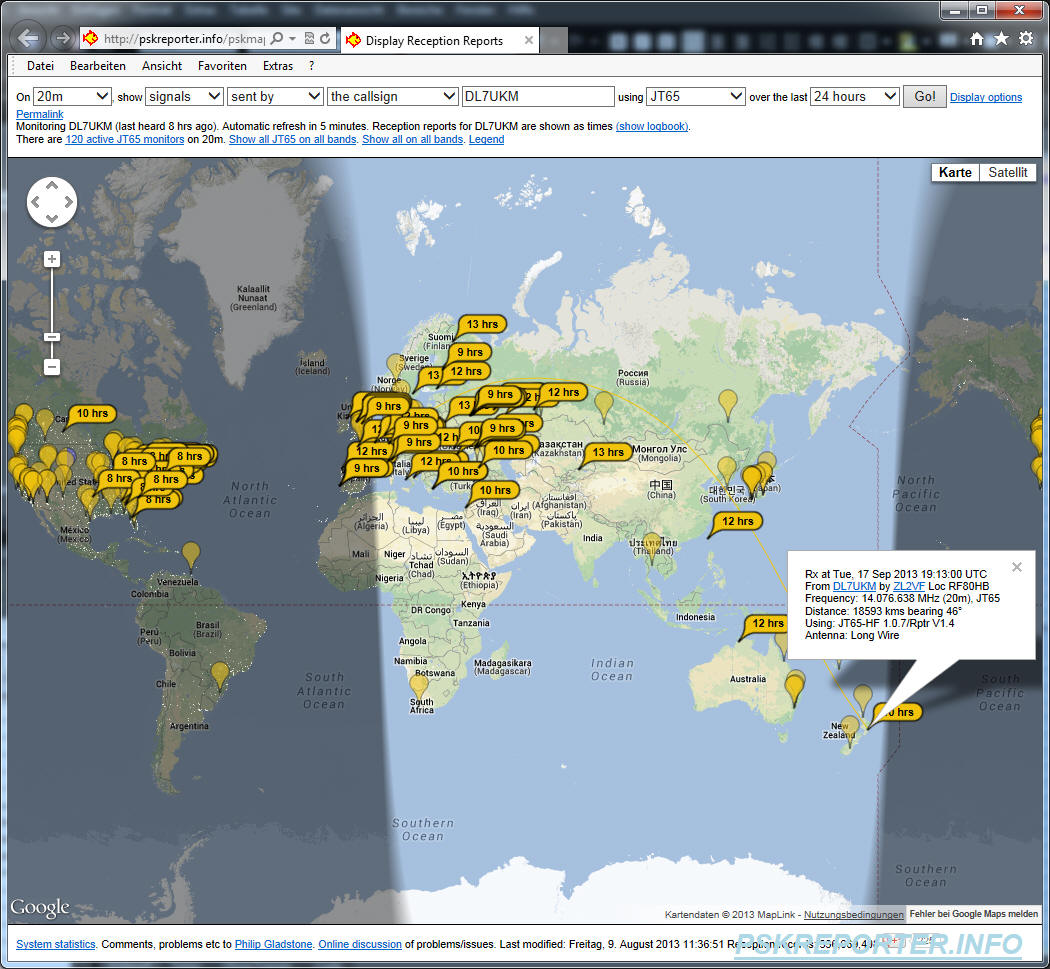
Task: Open the Ansicht menu
Action: [161, 66]
